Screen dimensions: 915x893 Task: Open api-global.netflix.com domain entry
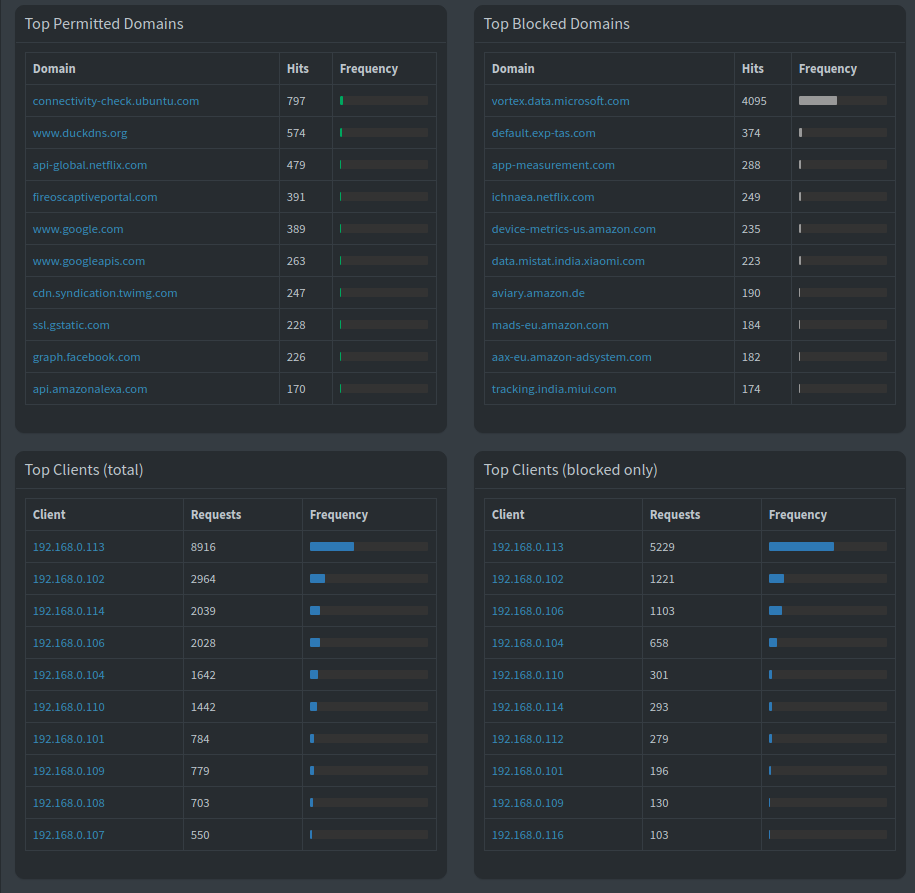pos(89,165)
